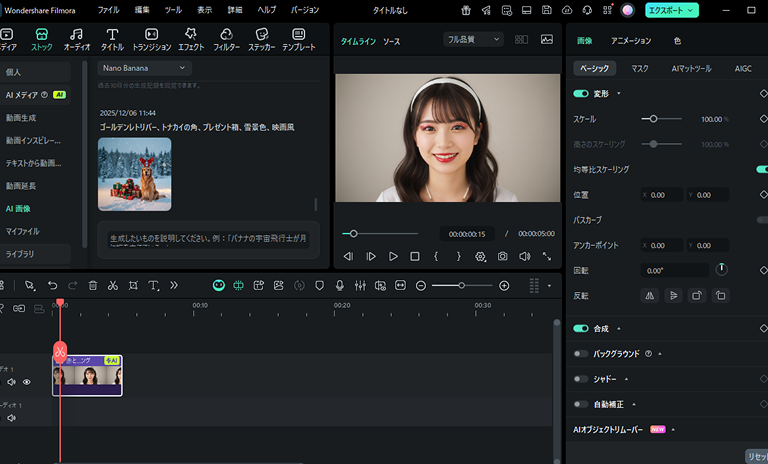Toggle the Composite (合成) switch
The width and height of the screenshot is (768, 464).
(581, 328)
